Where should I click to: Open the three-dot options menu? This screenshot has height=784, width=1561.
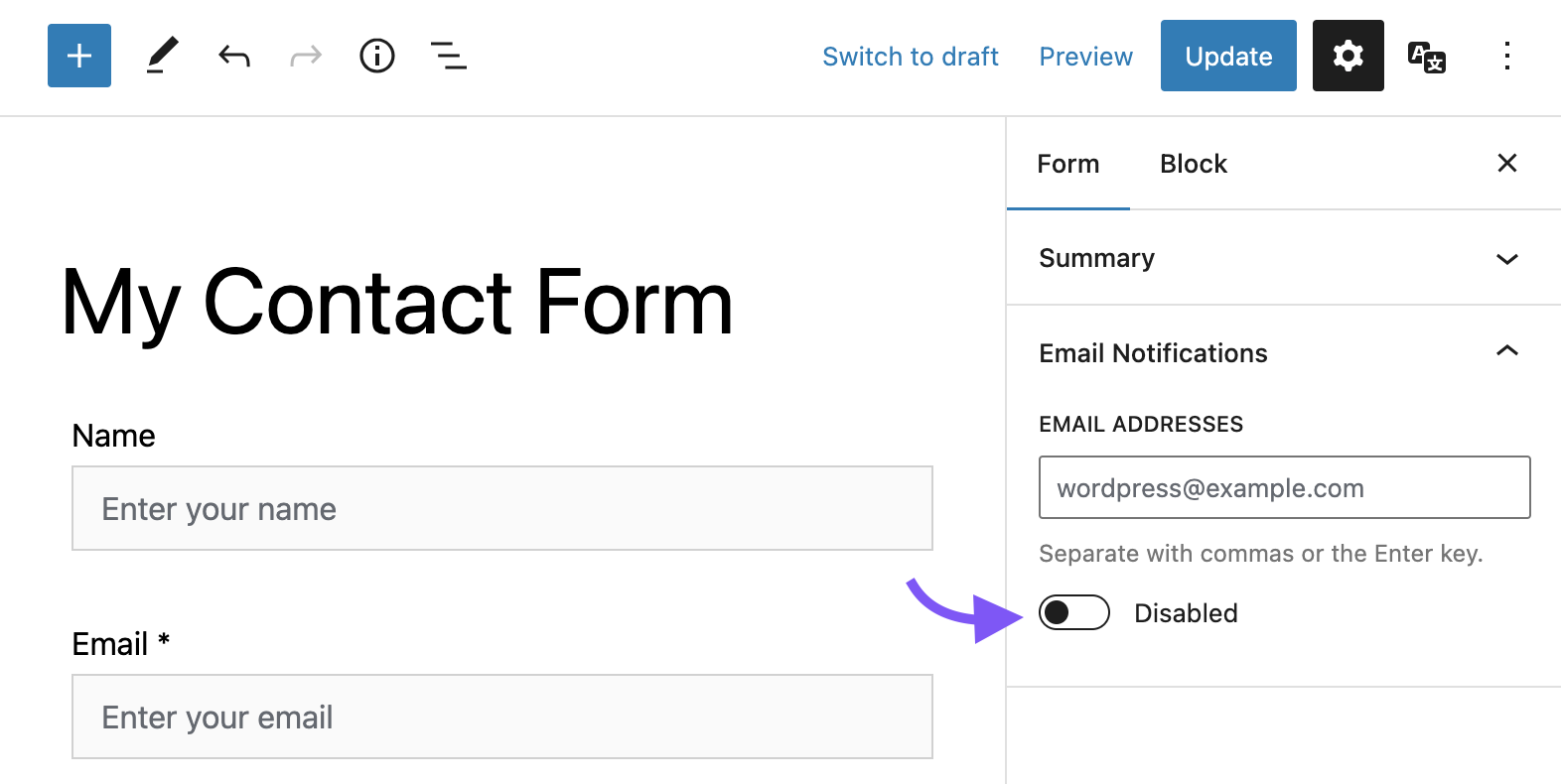click(x=1507, y=56)
